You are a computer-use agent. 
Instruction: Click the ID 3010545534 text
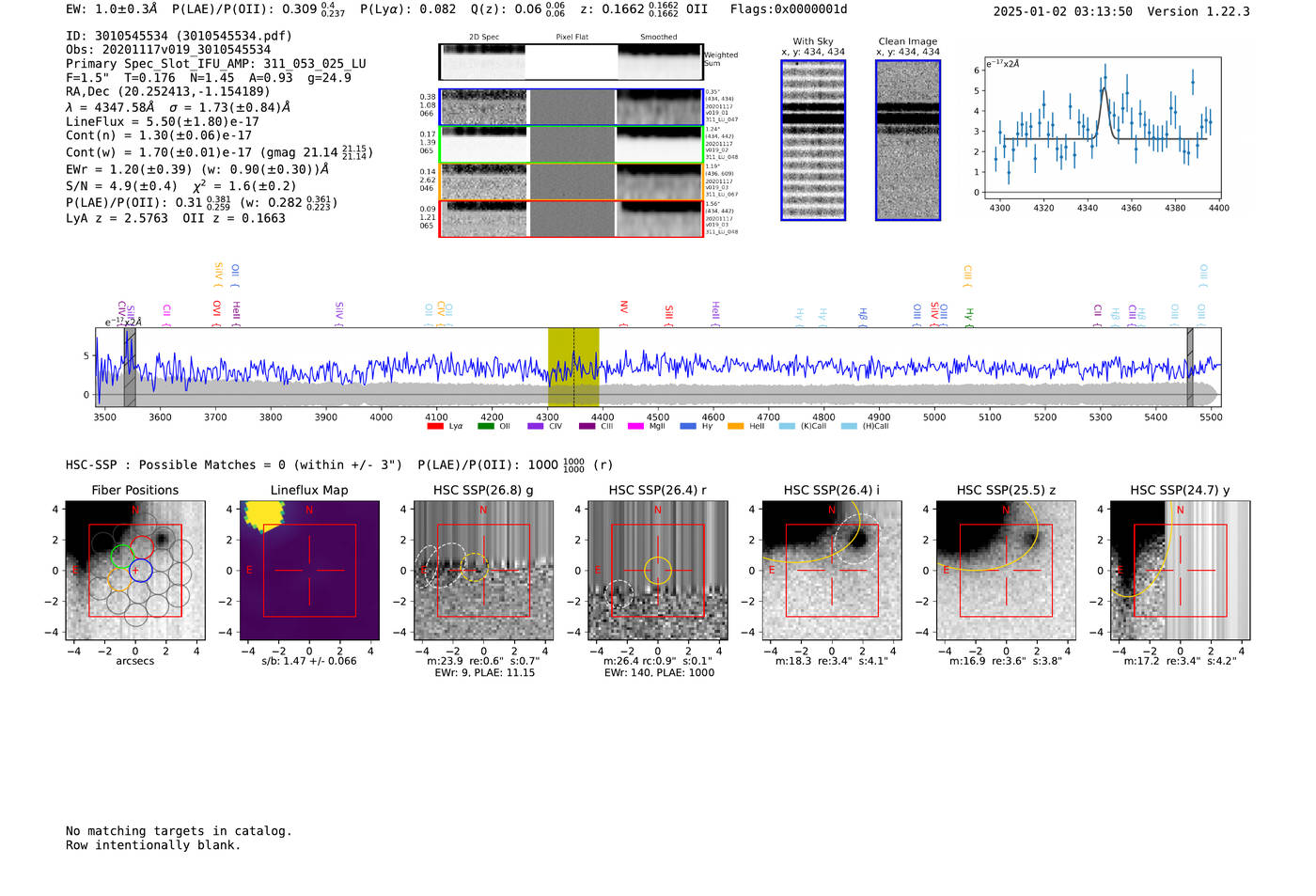pyautogui.click(x=179, y=36)
